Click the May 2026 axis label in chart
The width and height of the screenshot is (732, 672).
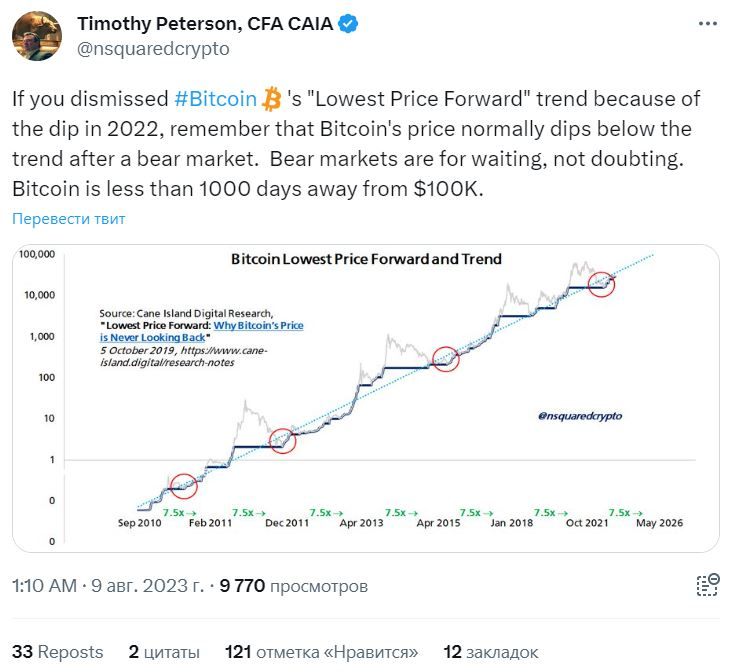[x=659, y=523]
